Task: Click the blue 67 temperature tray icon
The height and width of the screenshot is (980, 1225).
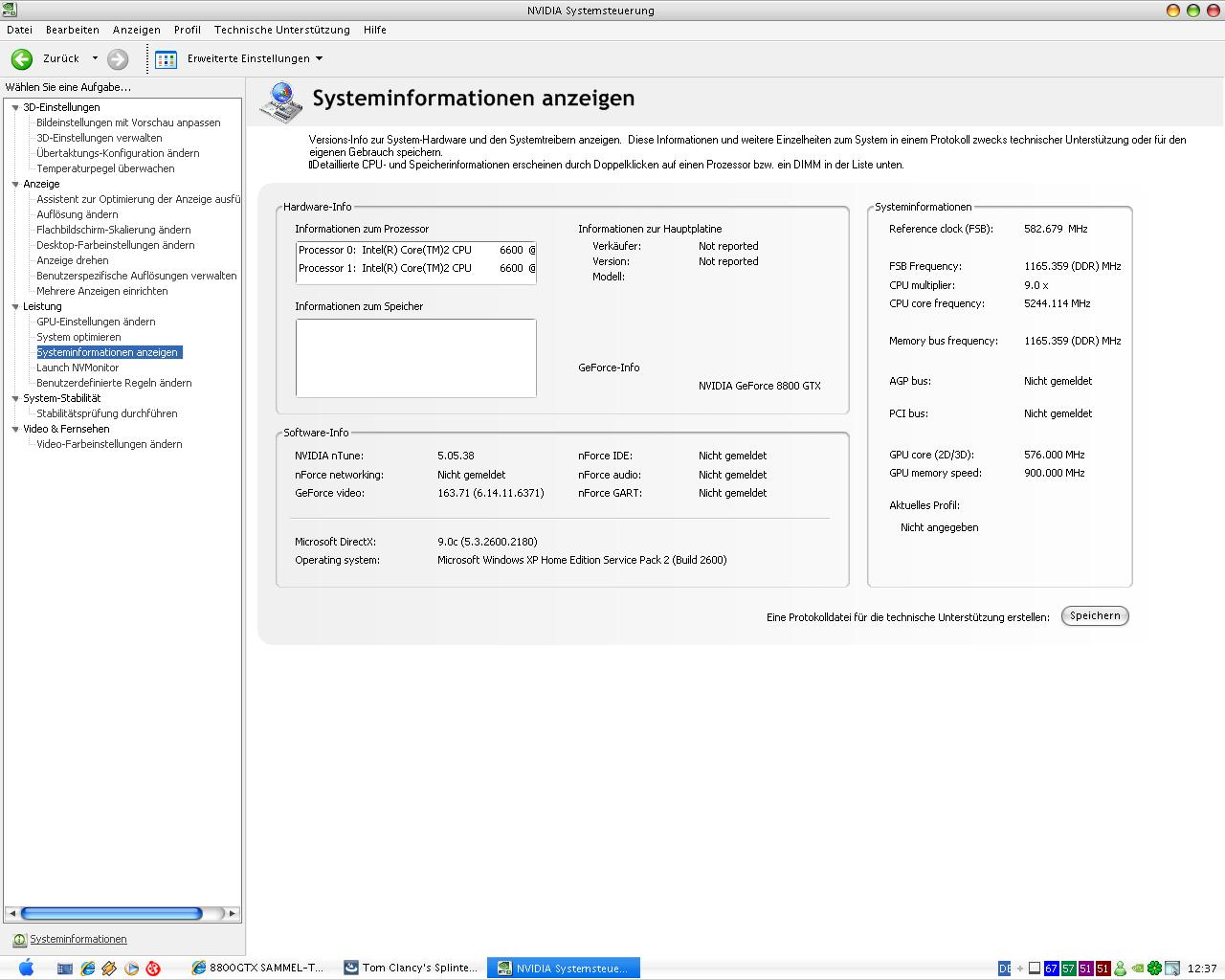Action: coord(1051,969)
